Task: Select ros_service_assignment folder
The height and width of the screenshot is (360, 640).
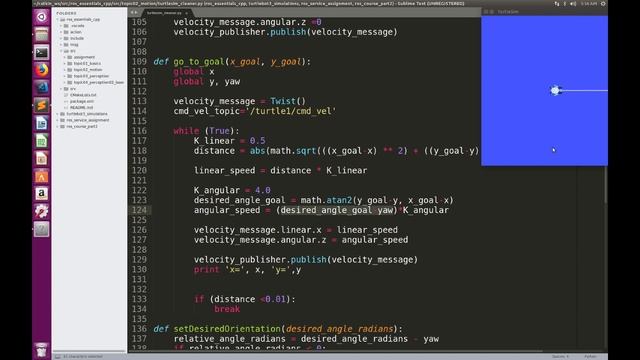Action: pyautogui.click(x=88, y=120)
